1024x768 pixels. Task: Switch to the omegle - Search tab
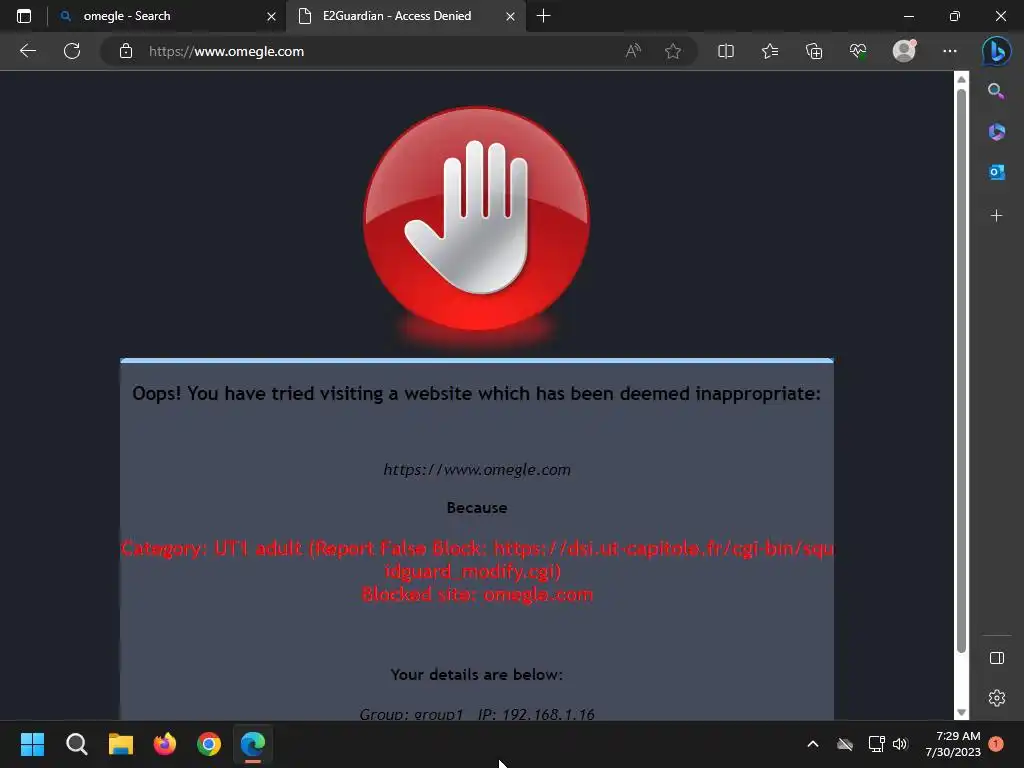coord(166,16)
